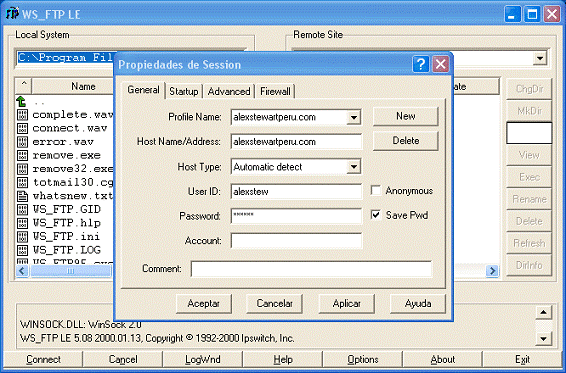Click the Account input field

(296, 241)
